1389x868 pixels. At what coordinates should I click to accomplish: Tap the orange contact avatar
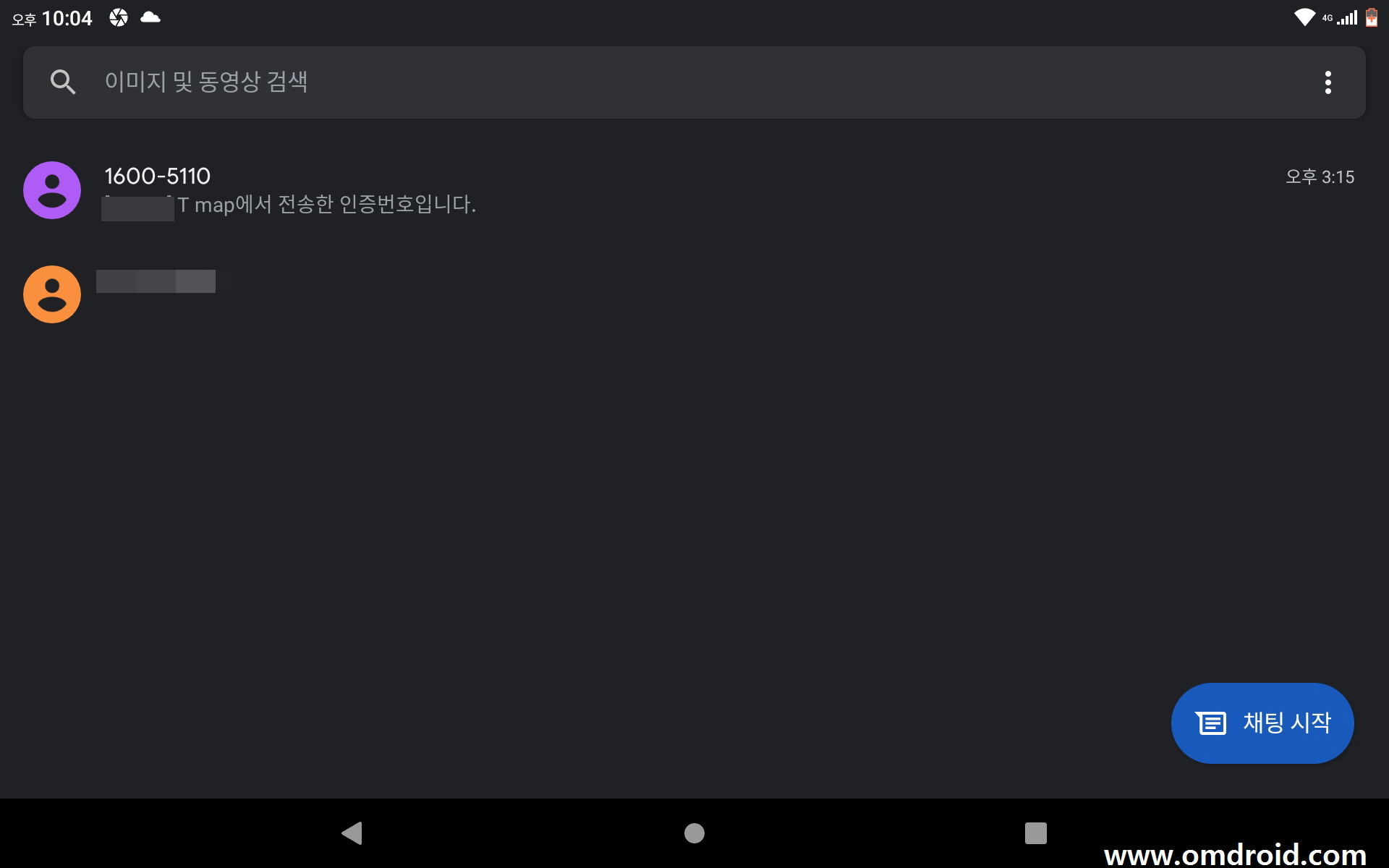(52, 294)
